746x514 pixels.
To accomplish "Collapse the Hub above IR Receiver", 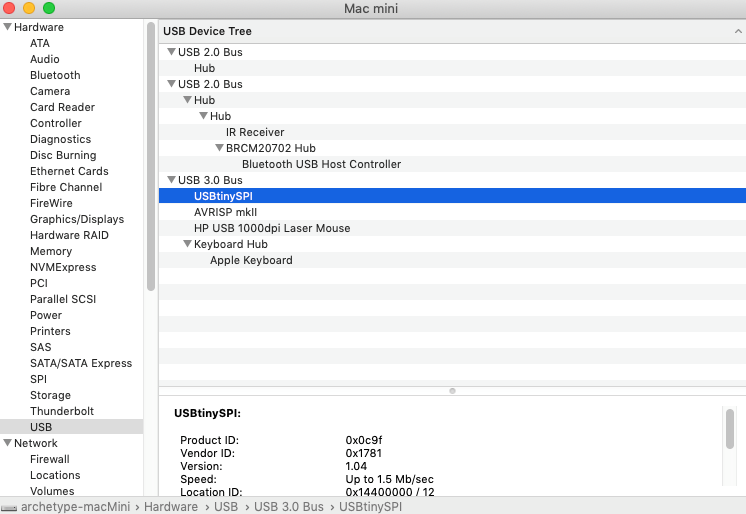I will pos(204,116).
